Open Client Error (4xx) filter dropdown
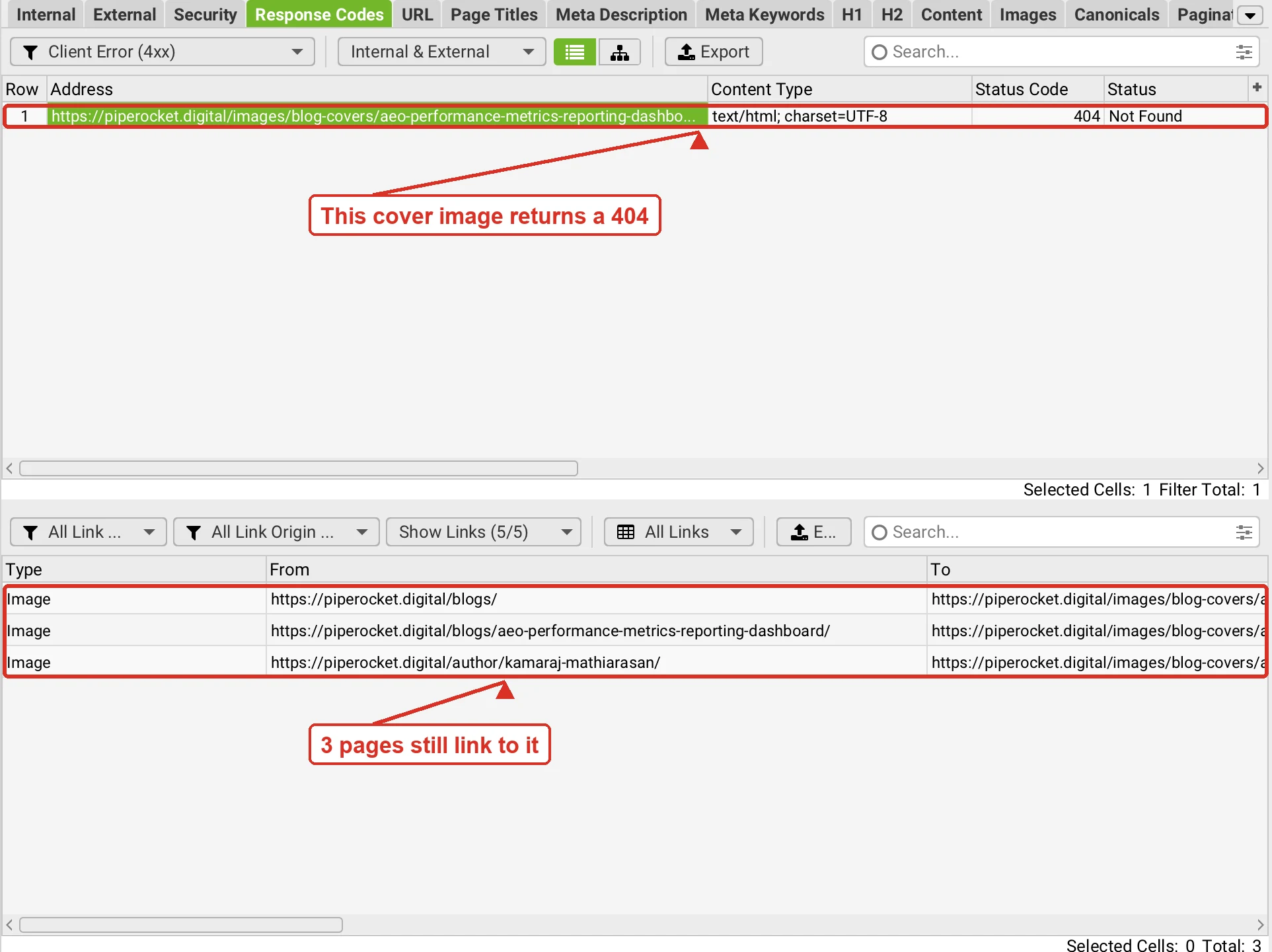The height and width of the screenshot is (952, 1272). point(163,52)
